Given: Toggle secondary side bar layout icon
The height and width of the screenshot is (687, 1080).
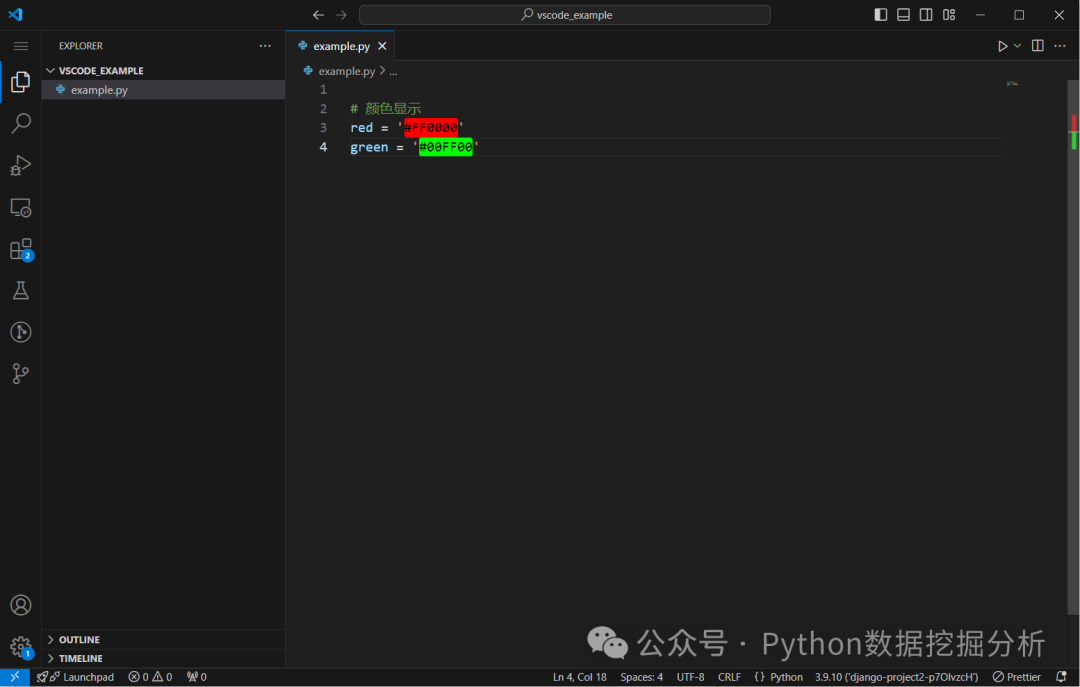Looking at the screenshot, I should pos(926,14).
